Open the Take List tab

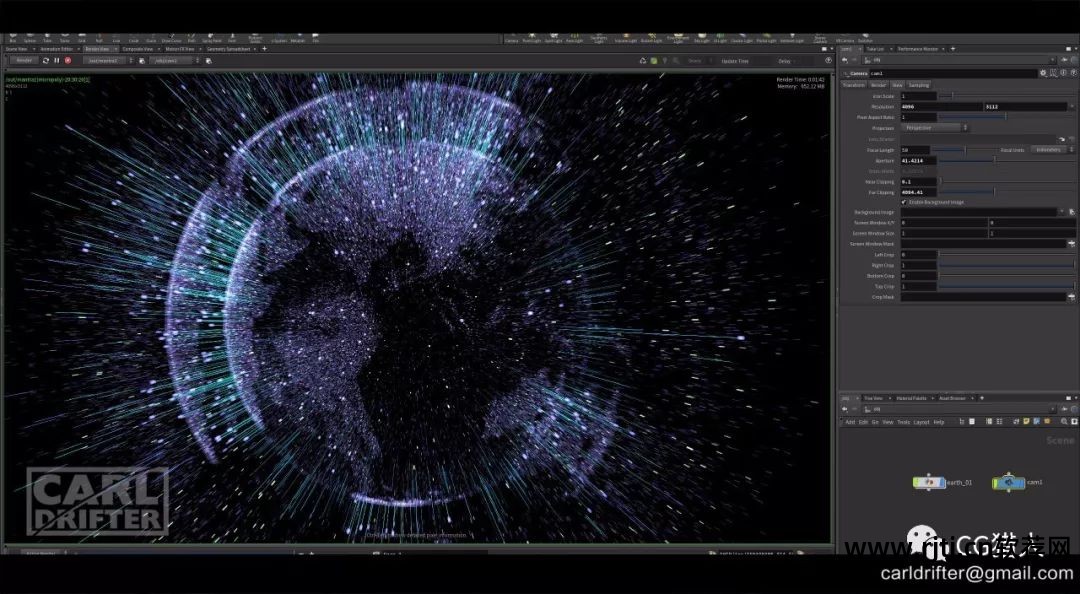(875, 49)
